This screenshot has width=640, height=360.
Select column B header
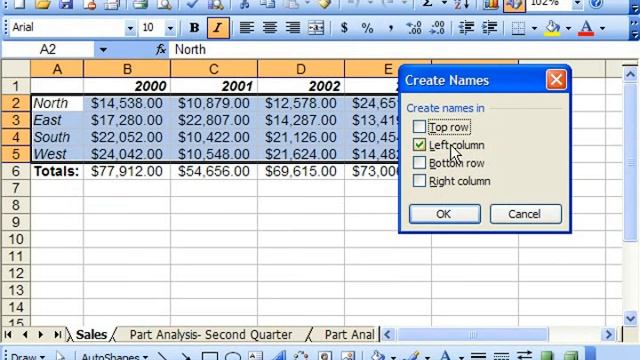tap(127, 69)
